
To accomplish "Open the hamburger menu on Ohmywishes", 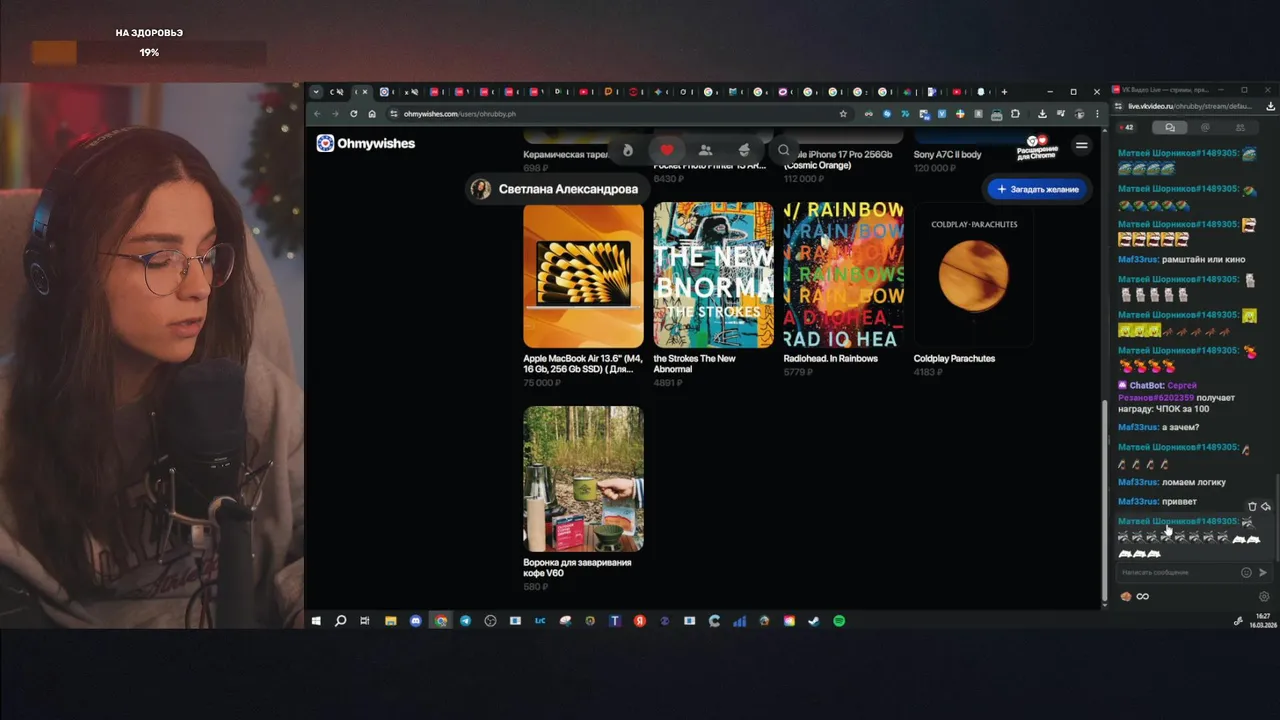I will tap(1081, 145).
